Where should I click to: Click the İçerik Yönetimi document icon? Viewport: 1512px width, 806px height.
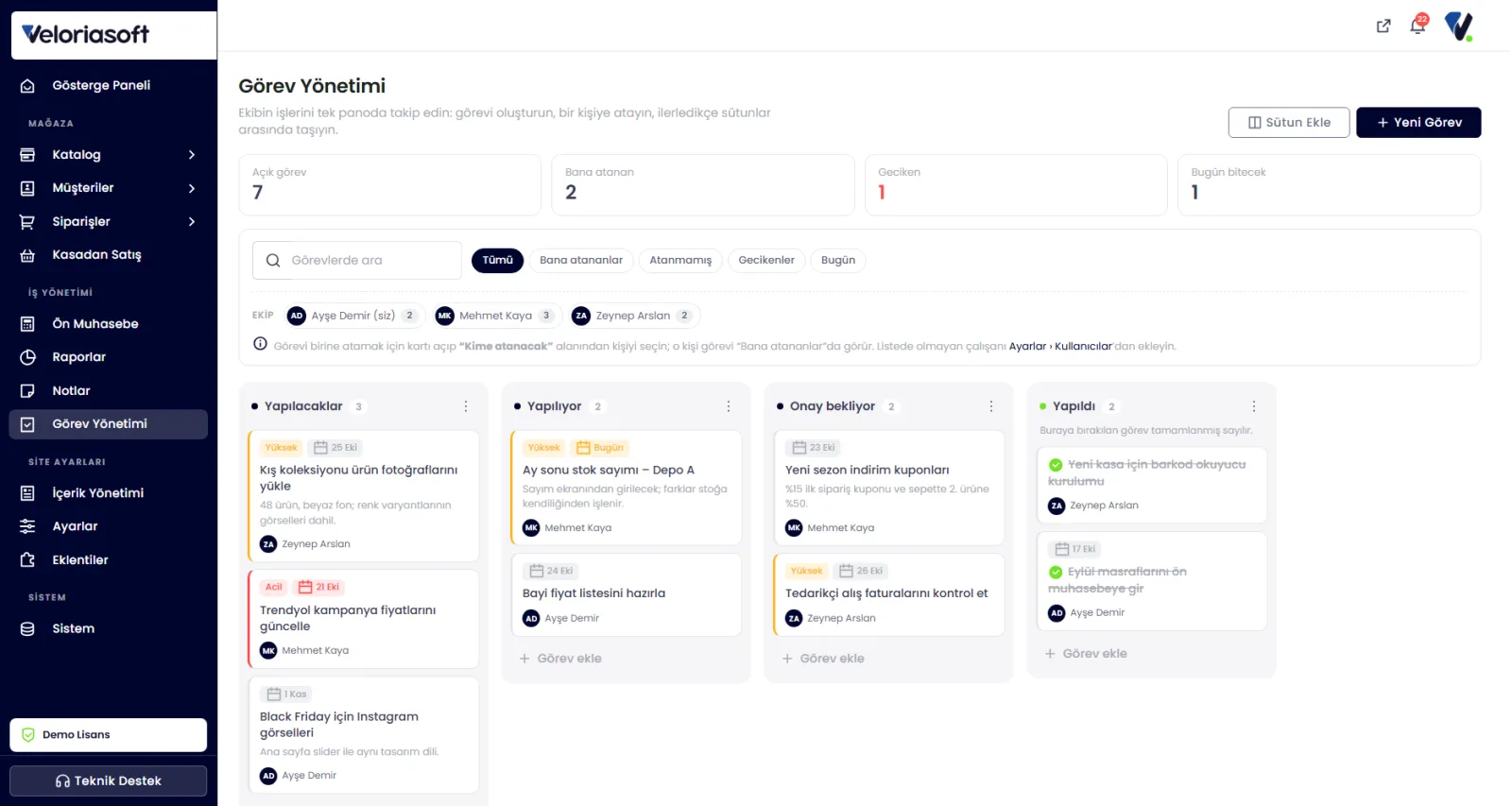pos(27,493)
